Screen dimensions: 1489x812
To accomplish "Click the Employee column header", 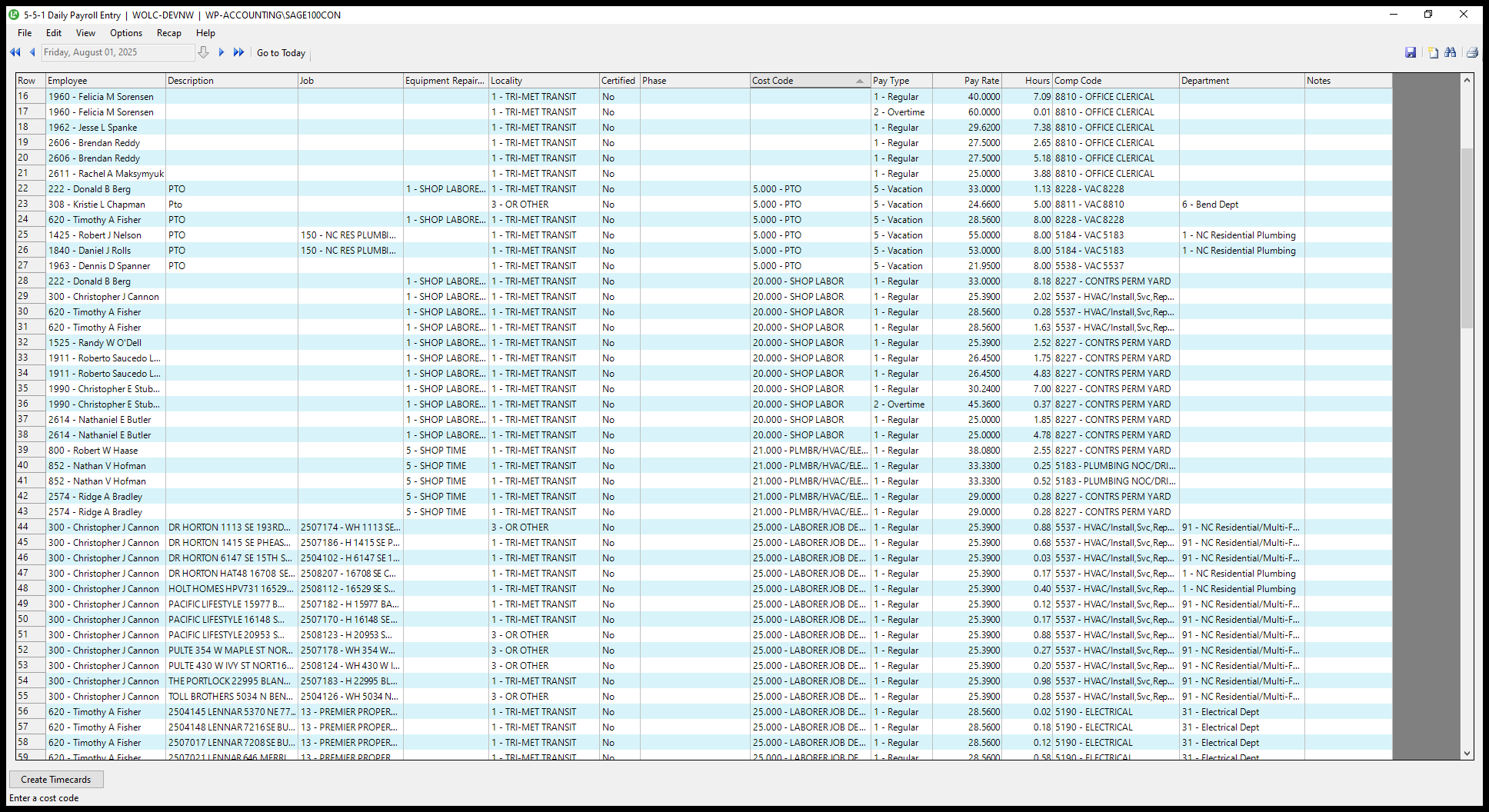I will (x=105, y=81).
